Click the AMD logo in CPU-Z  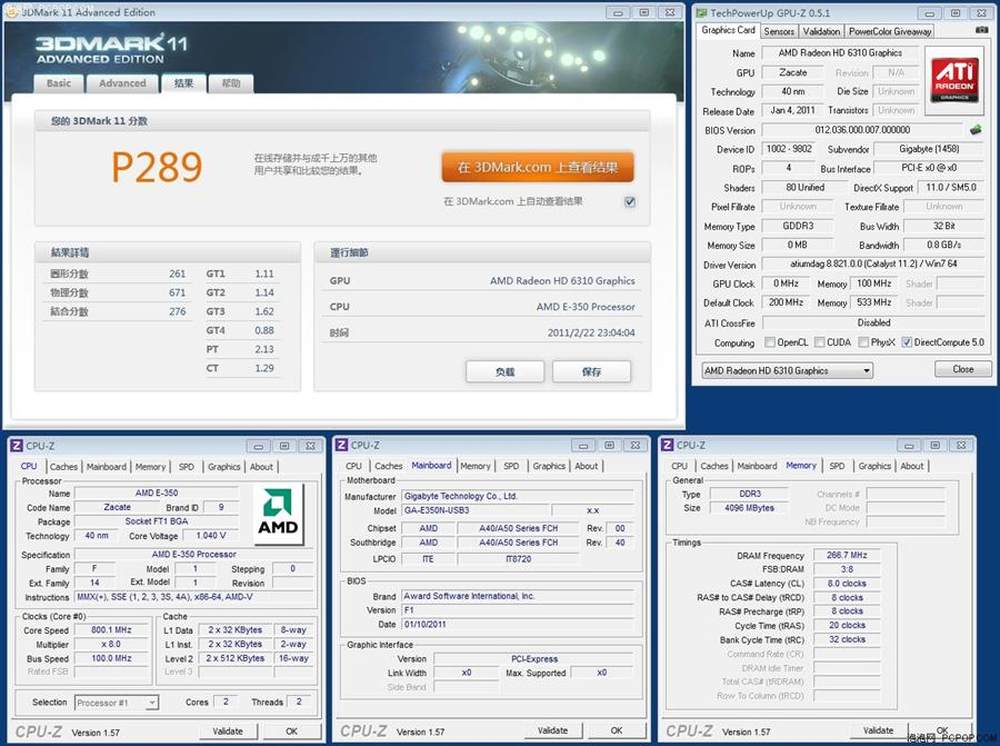pyautogui.click(x=278, y=514)
